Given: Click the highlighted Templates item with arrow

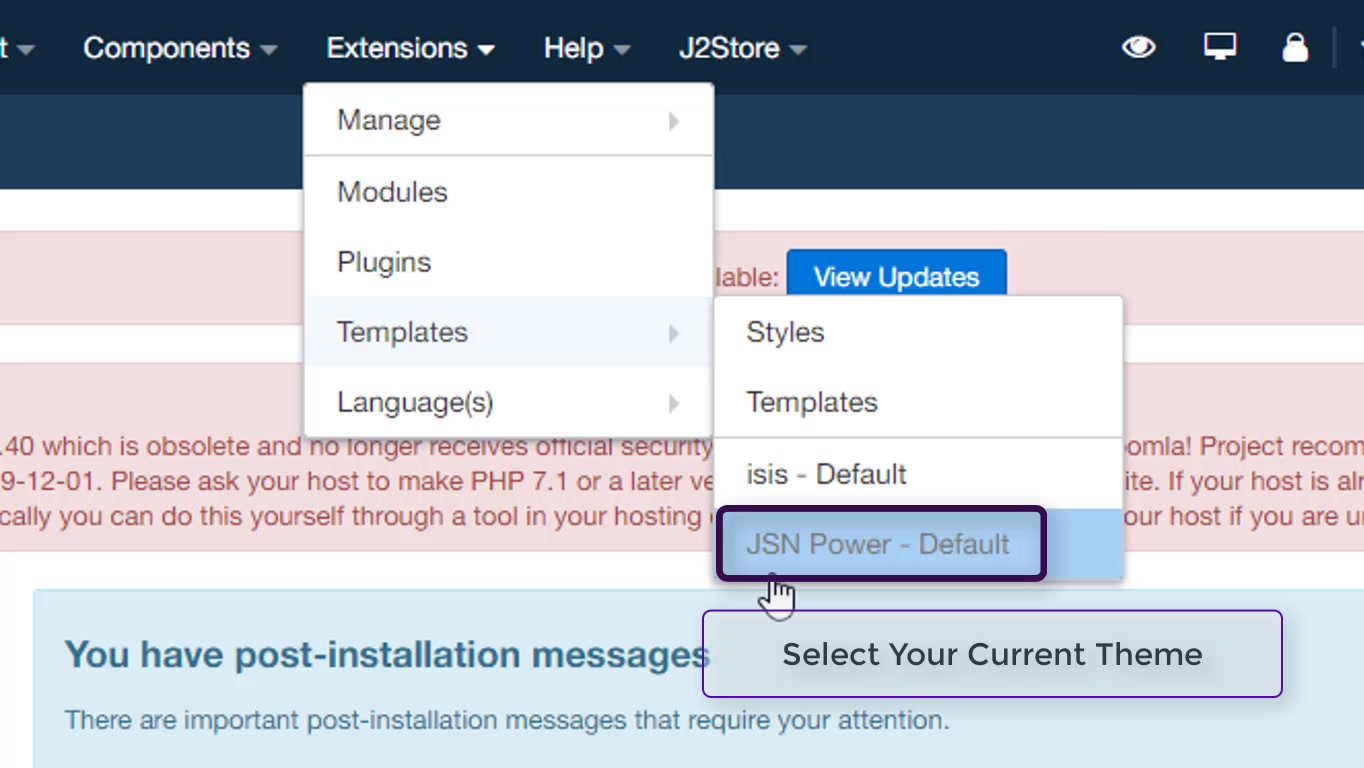Looking at the screenshot, I should coord(402,332).
